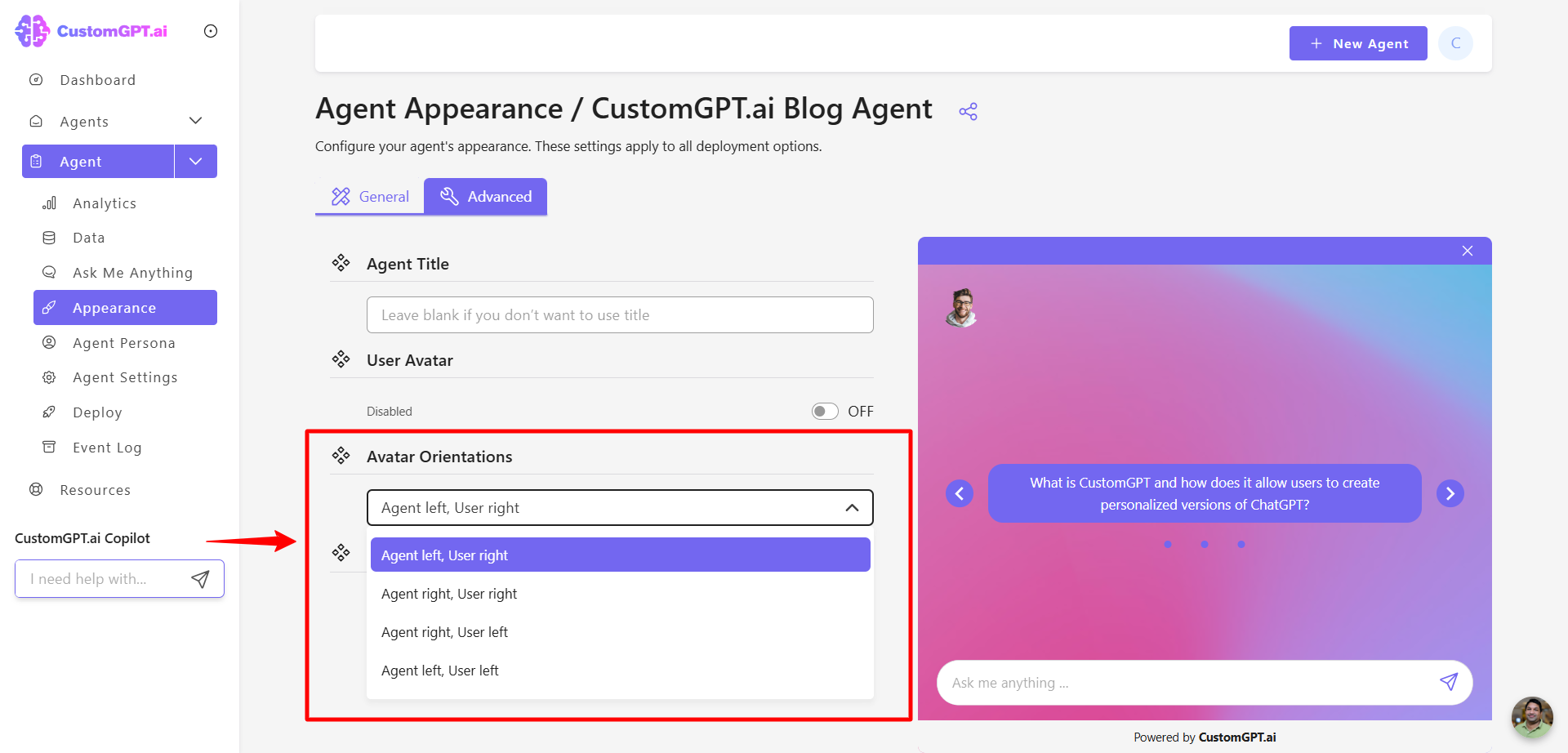Choose Agent left, User left option

(x=620, y=671)
